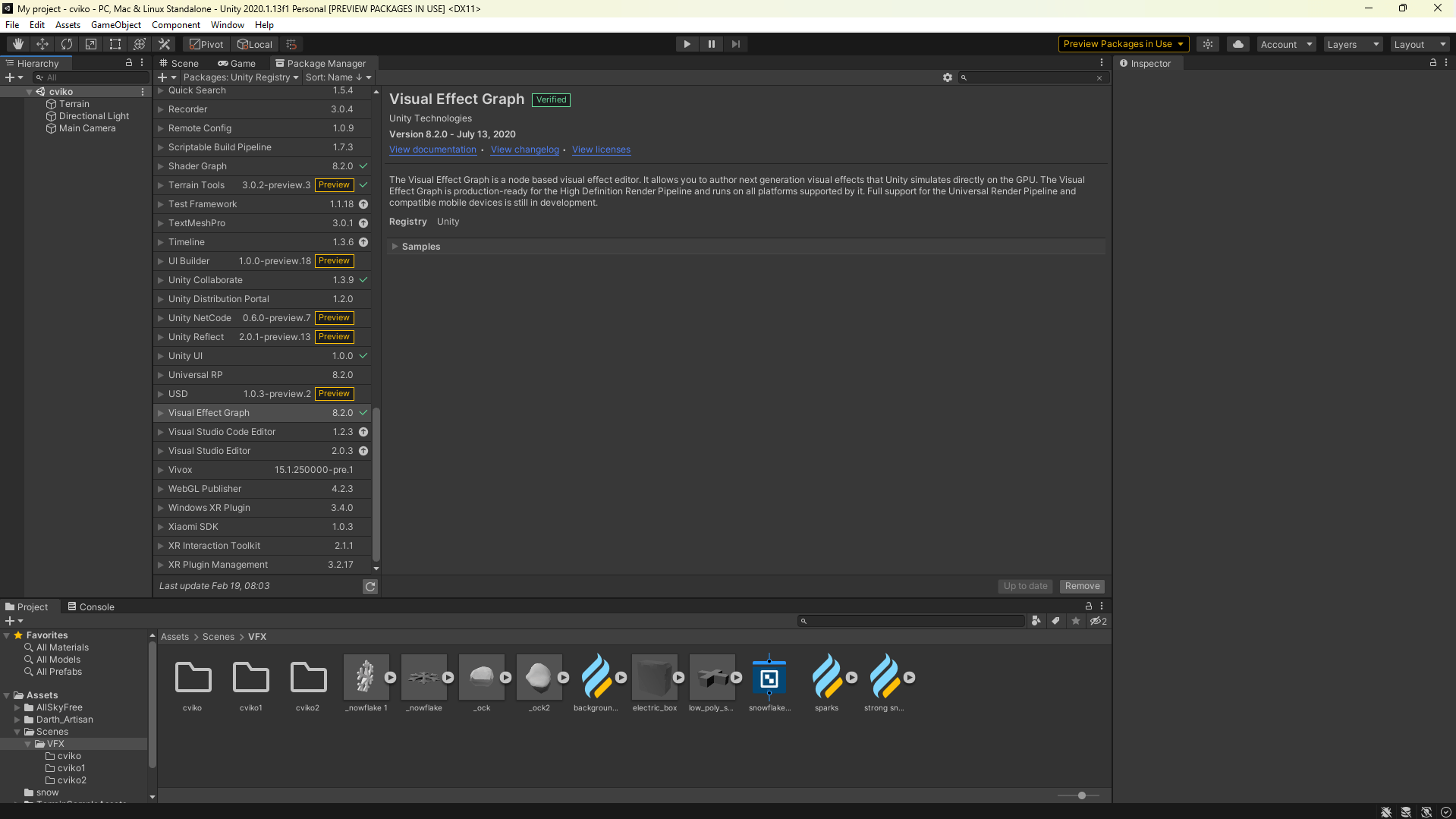Screen dimensions: 1456x819
Task: Open Hierarchy panel options menu
Action: click(x=142, y=63)
